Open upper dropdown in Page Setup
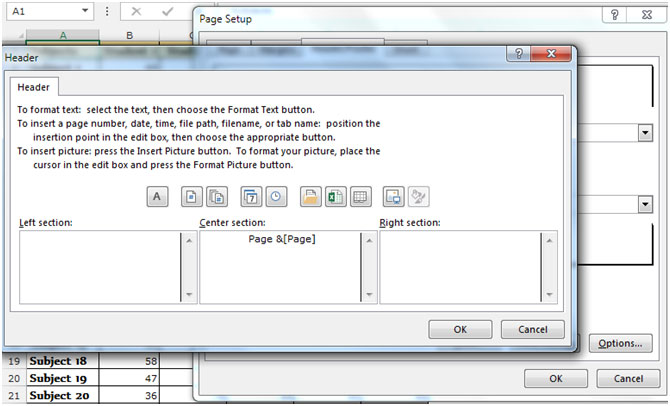This screenshot has width=670, height=406. pyautogui.click(x=645, y=132)
